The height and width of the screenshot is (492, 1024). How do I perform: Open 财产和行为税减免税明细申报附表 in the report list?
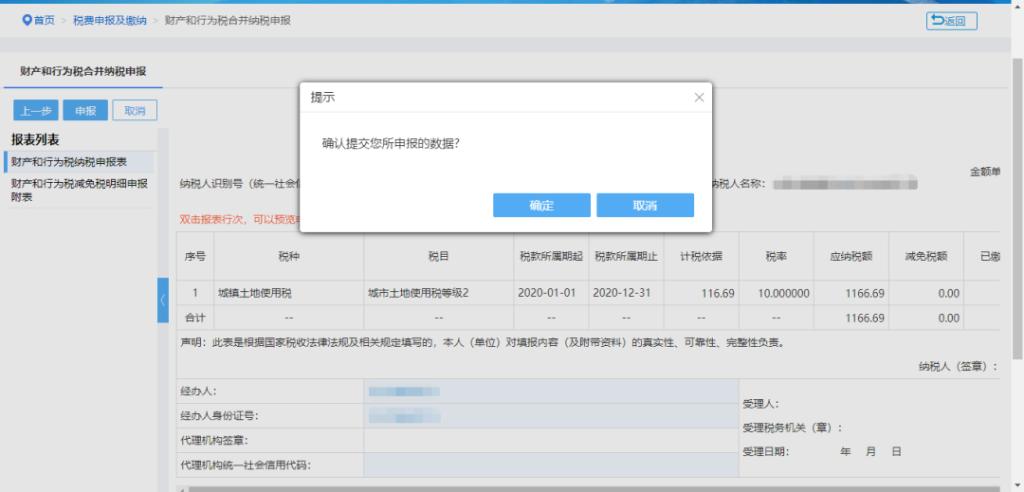click(78, 190)
